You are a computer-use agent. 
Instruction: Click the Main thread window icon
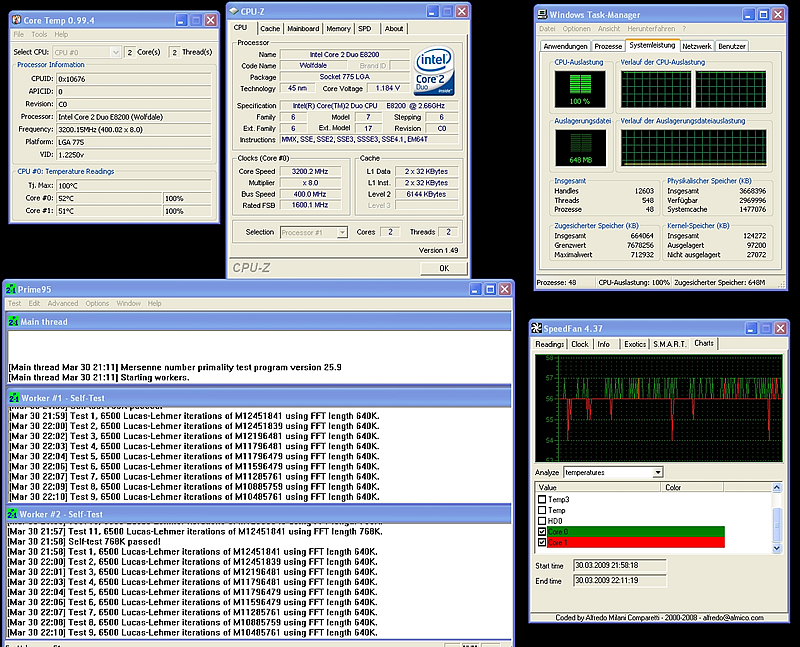(13, 321)
